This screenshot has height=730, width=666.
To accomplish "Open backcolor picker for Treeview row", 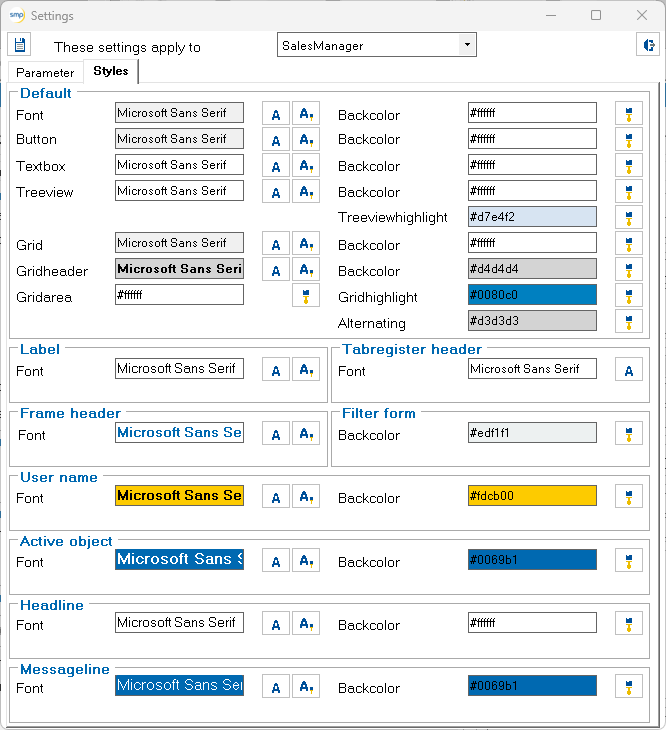I will pyautogui.click(x=629, y=192).
